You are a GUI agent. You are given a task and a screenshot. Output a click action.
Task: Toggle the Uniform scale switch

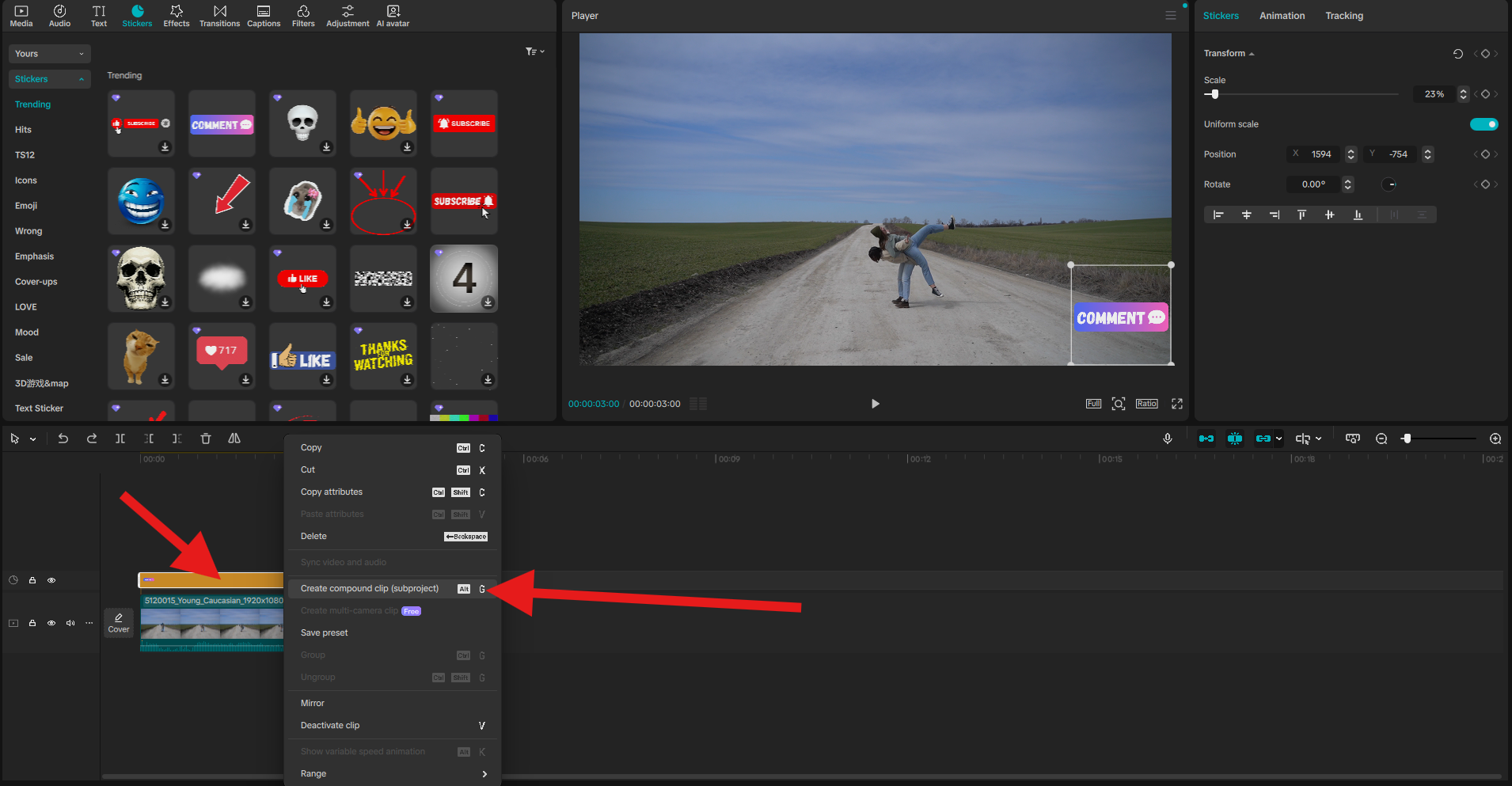pos(1484,124)
